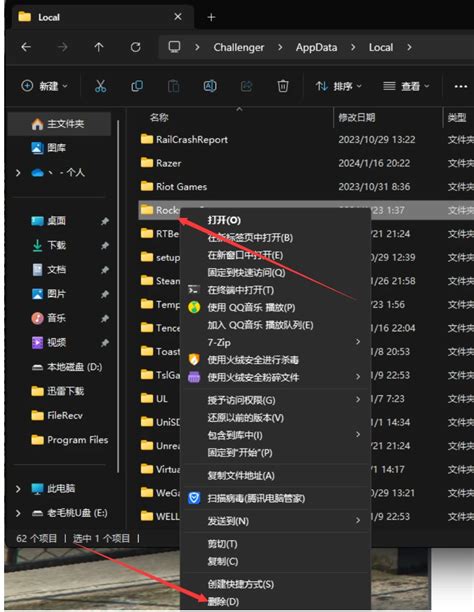
Task: Open the 查看 (View) dropdown
Action: [x=406, y=86]
